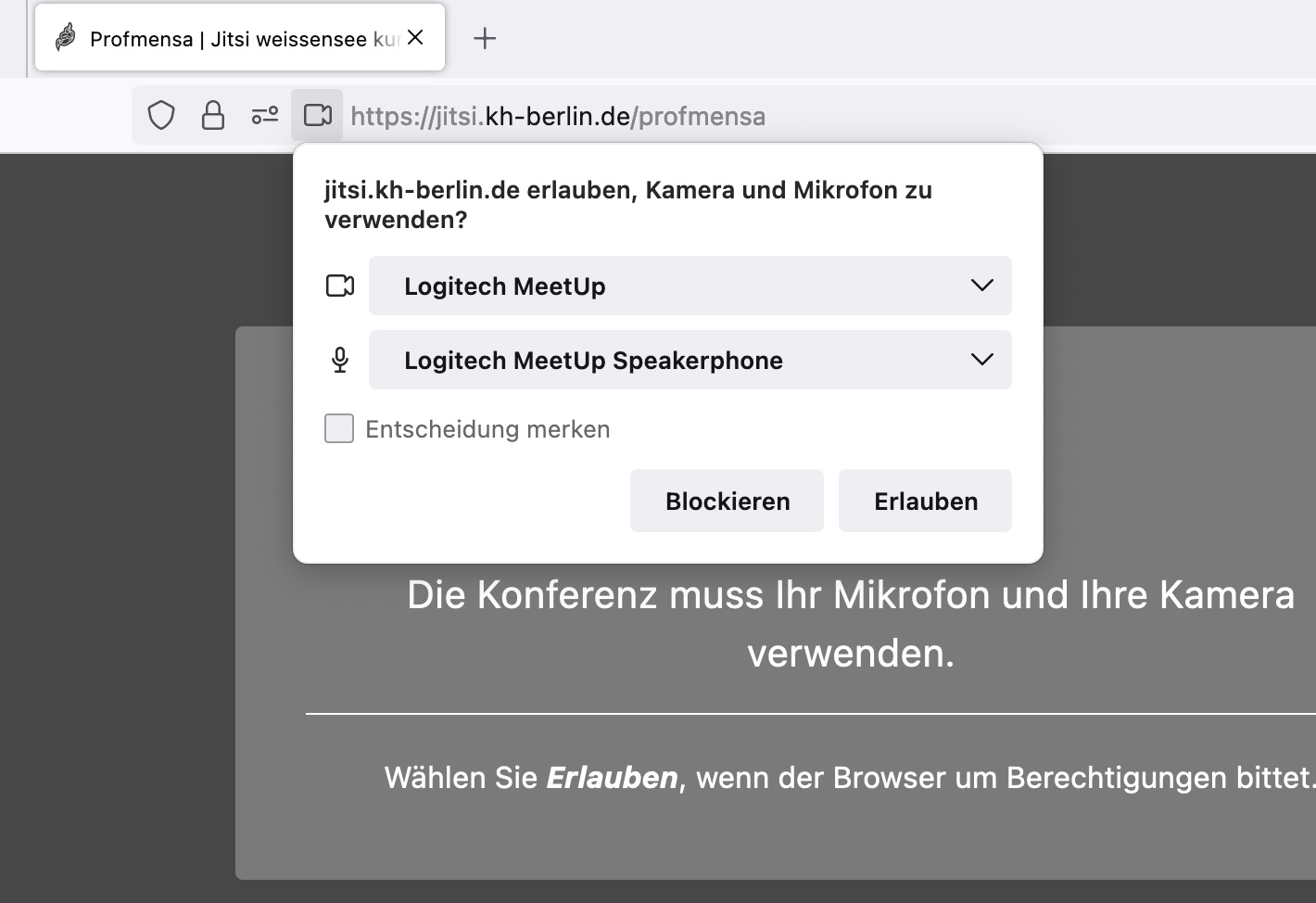Image resolution: width=1316 pixels, height=903 pixels.
Task: Click the padlock site security icon
Action: pos(213,116)
